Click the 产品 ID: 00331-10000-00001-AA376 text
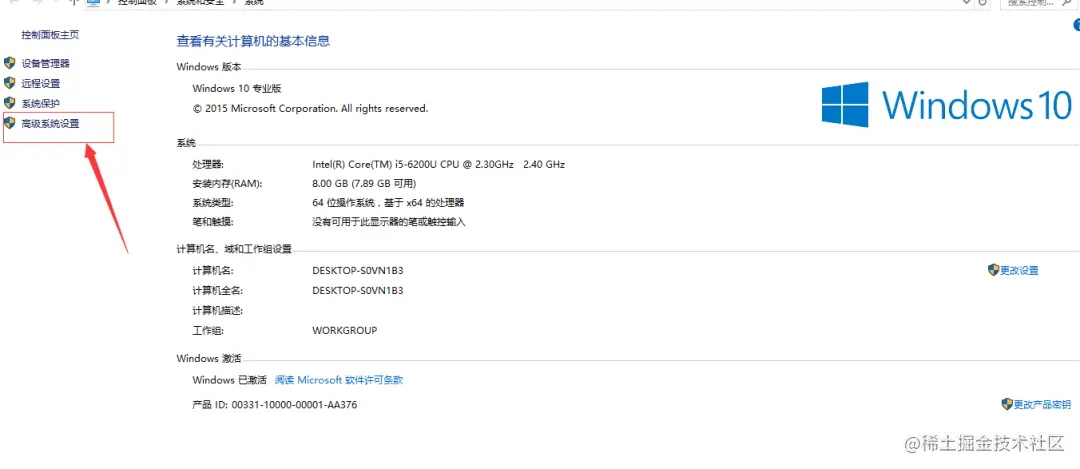This screenshot has width=1080, height=469. coord(275,405)
